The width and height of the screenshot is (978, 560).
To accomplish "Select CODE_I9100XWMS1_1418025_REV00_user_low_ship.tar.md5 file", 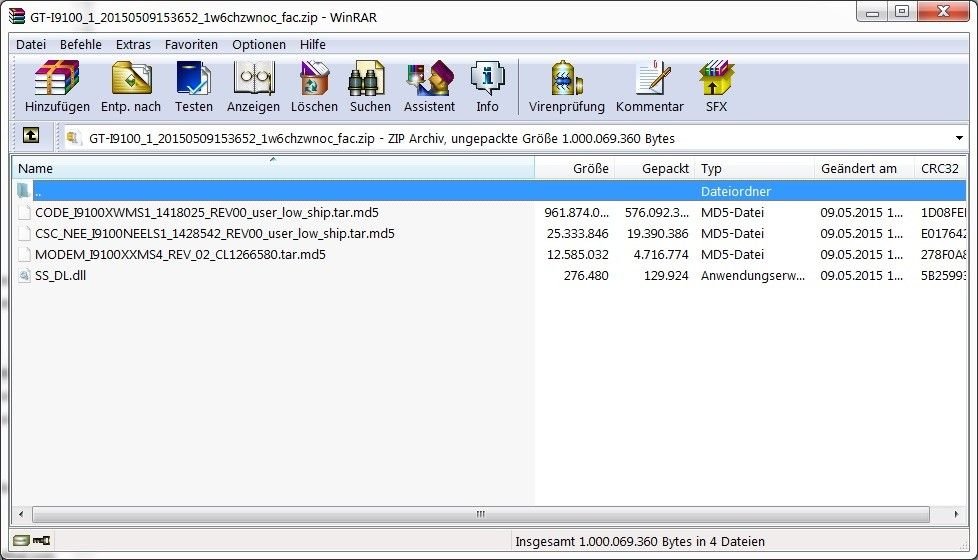I will click(x=206, y=213).
